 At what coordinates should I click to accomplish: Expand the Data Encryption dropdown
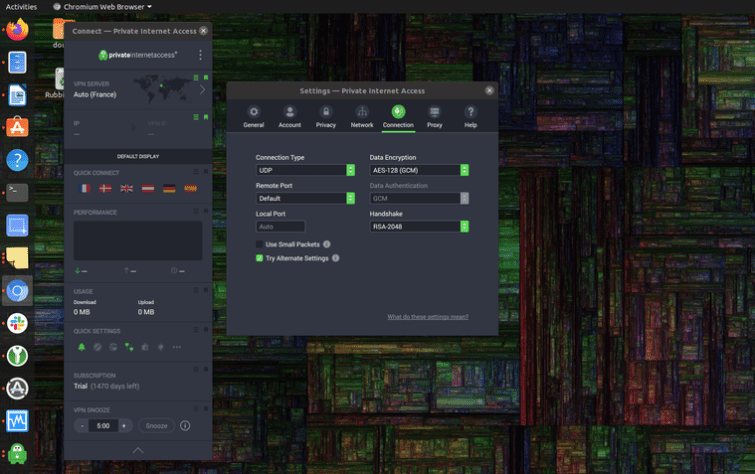click(419, 170)
